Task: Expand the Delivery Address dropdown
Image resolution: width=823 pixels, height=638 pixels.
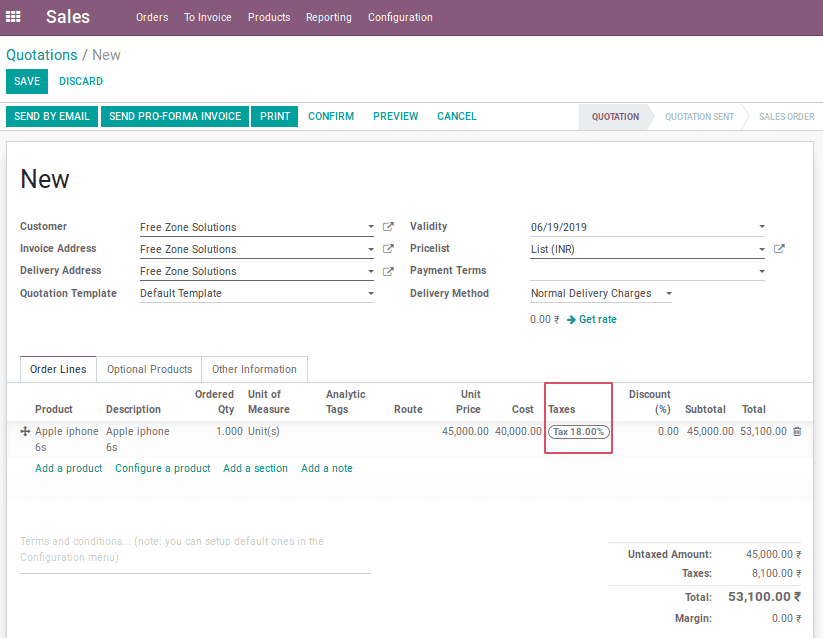Action: pyautogui.click(x=371, y=271)
